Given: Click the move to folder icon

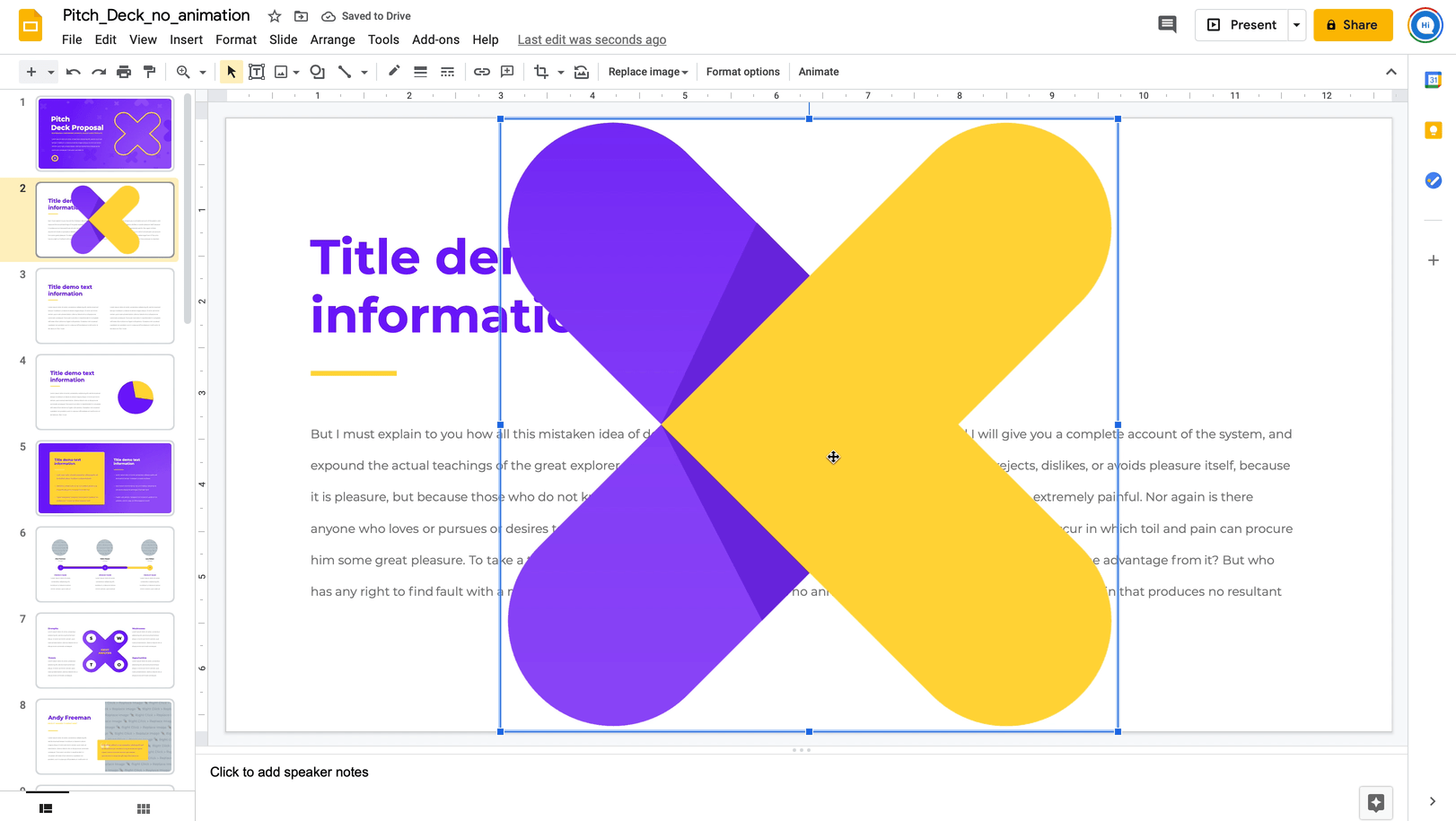Looking at the screenshot, I should (x=302, y=16).
